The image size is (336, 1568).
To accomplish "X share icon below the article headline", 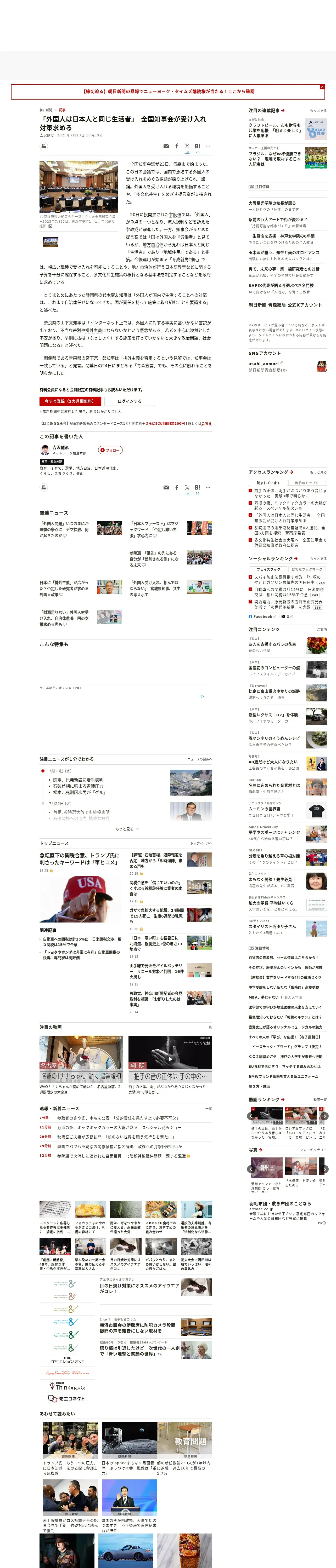I will 187,146.
